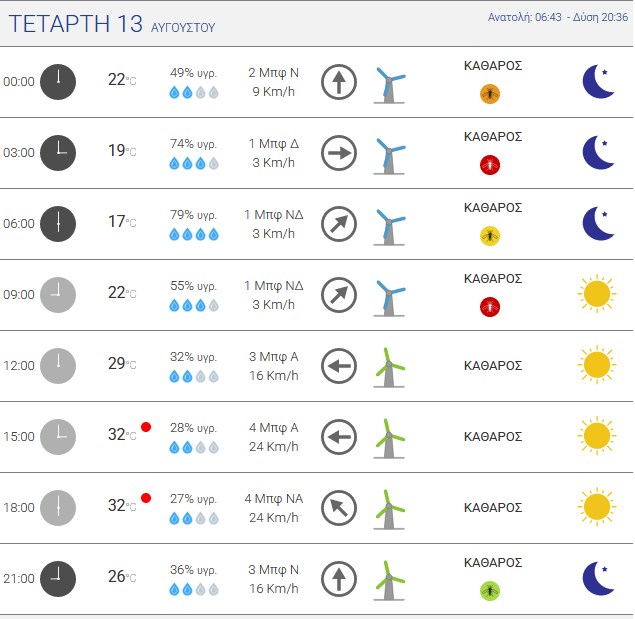Click the 4 Μπφ ΝΑ wind text at 18:00
Viewport: 635px width, 619px height.
(x=274, y=499)
